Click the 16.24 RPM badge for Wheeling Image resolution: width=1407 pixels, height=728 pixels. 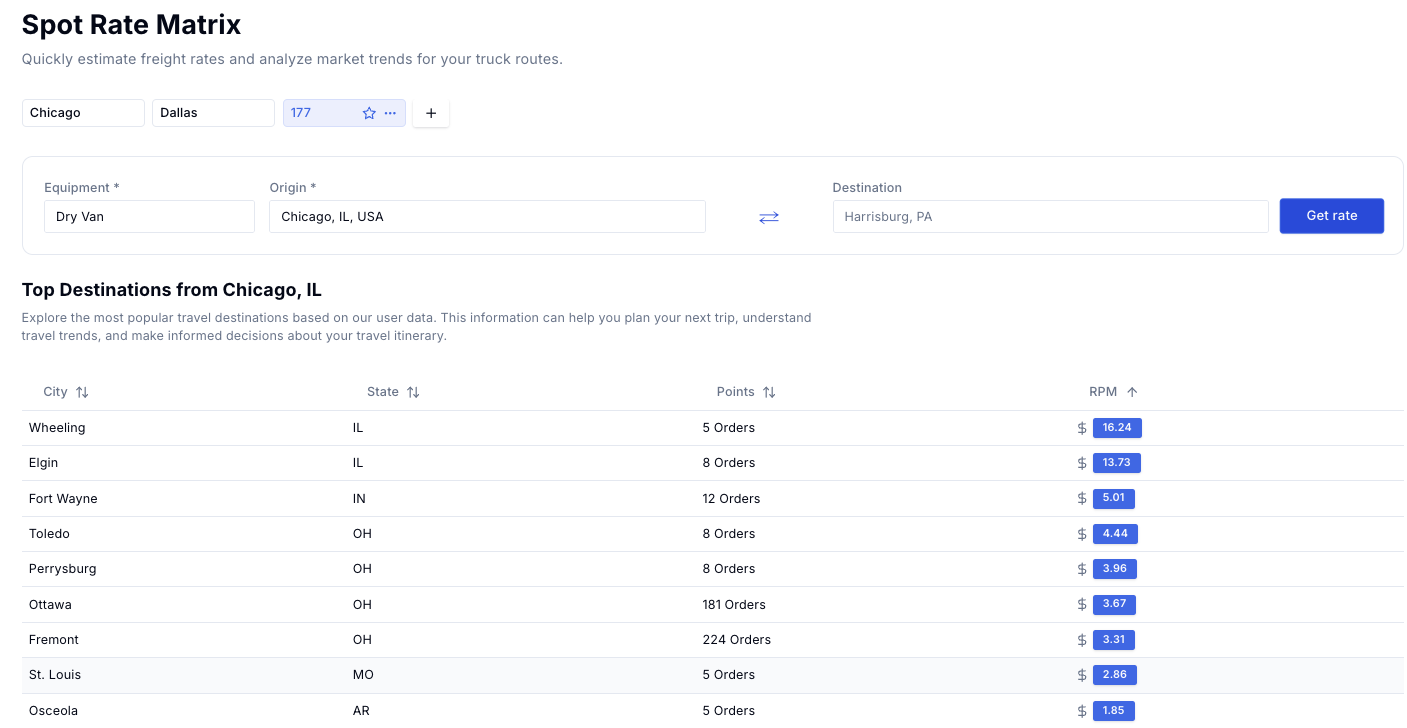[1116, 428]
